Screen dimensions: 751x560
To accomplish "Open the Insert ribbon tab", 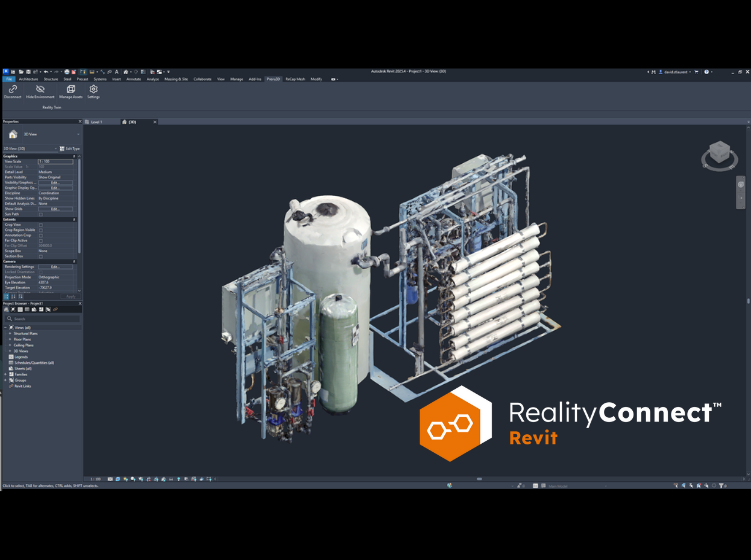I will click(116, 79).
